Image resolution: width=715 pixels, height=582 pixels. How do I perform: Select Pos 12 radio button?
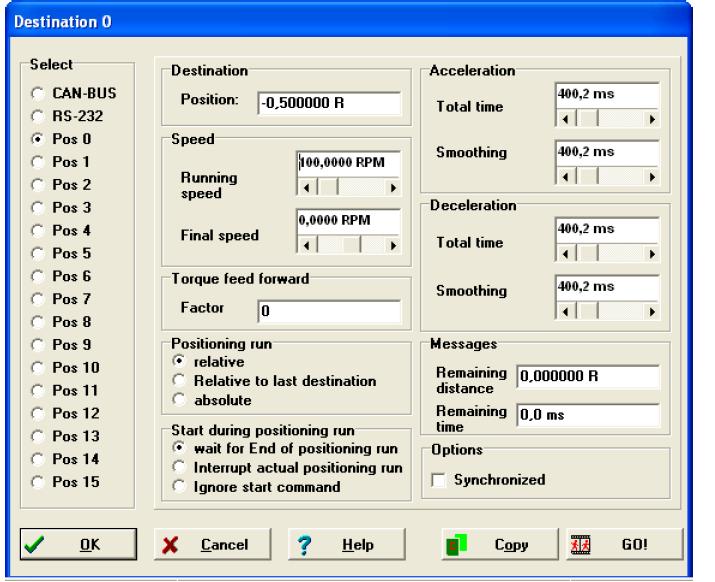(37, 413)
